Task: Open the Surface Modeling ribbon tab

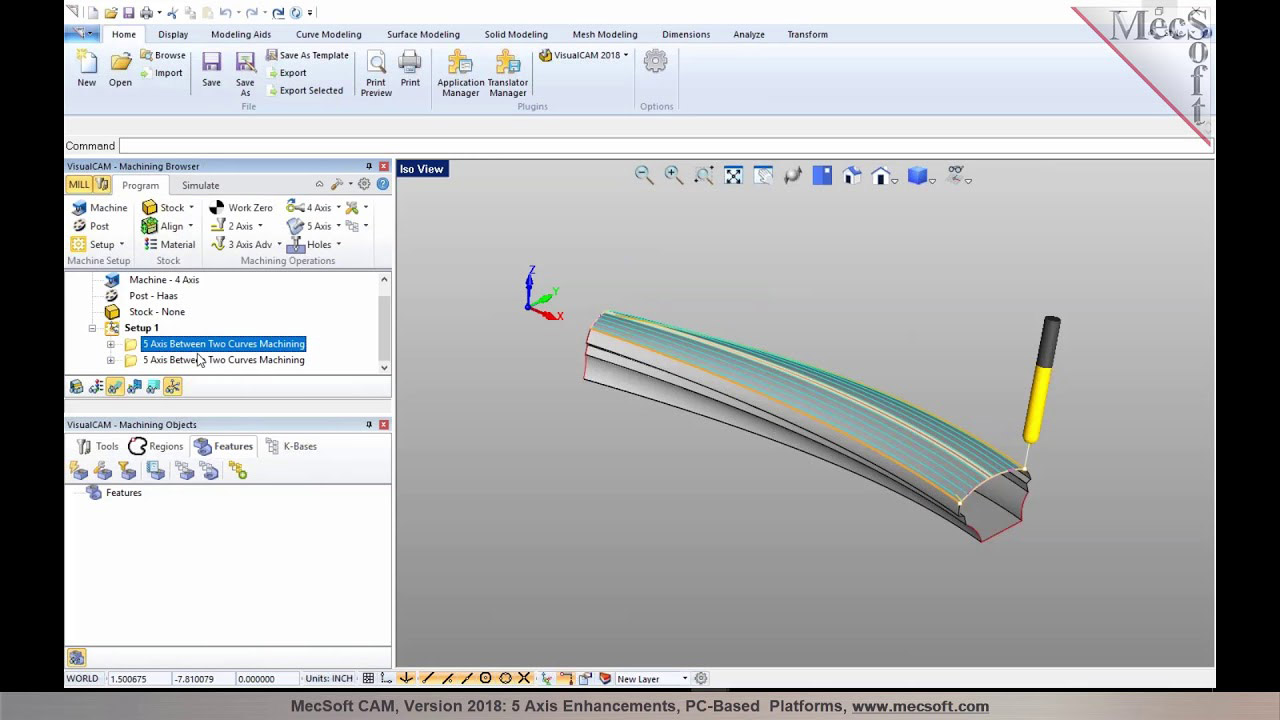Action: (423, 34)
